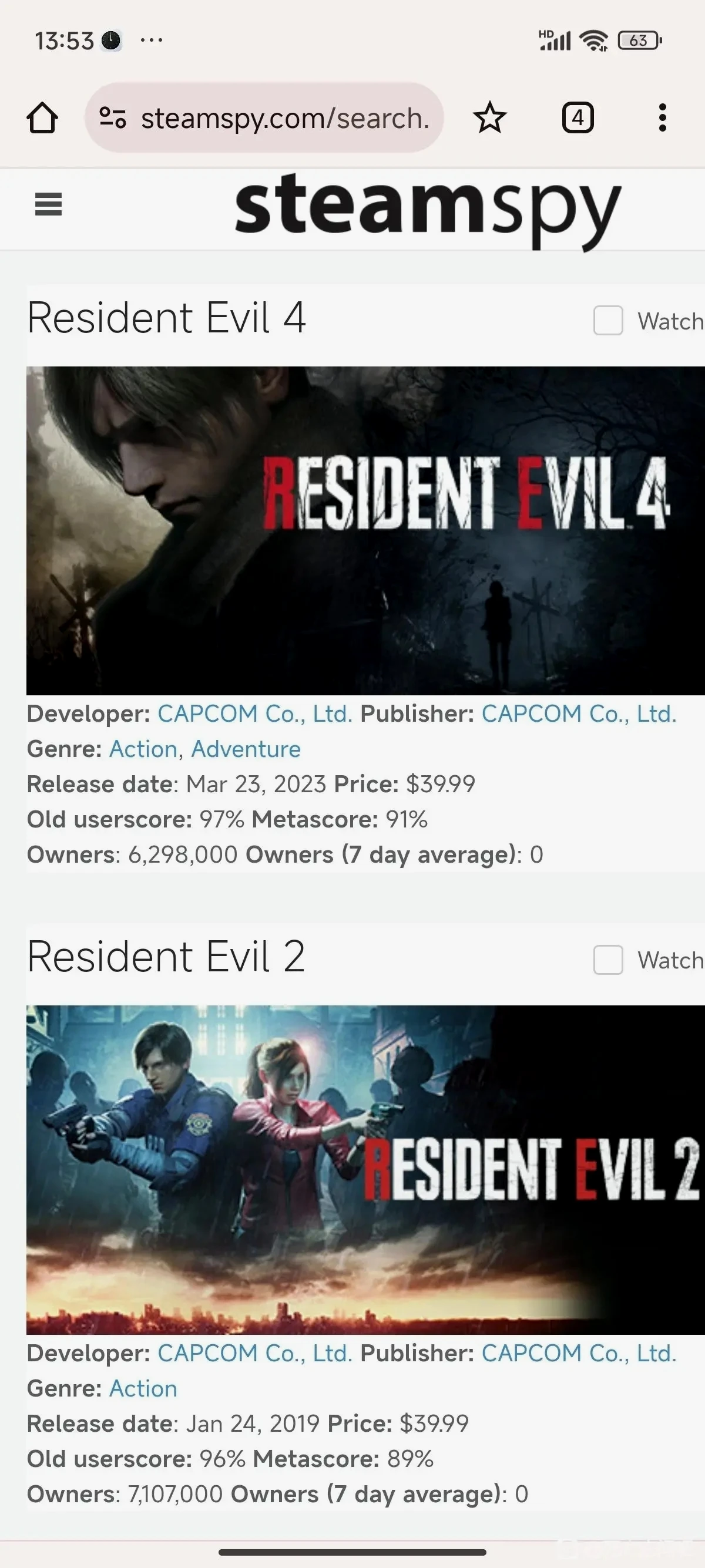This screenshot has width=705, height=1568.
Task: Tap the battery indicator in status bar
Action: 639,41
